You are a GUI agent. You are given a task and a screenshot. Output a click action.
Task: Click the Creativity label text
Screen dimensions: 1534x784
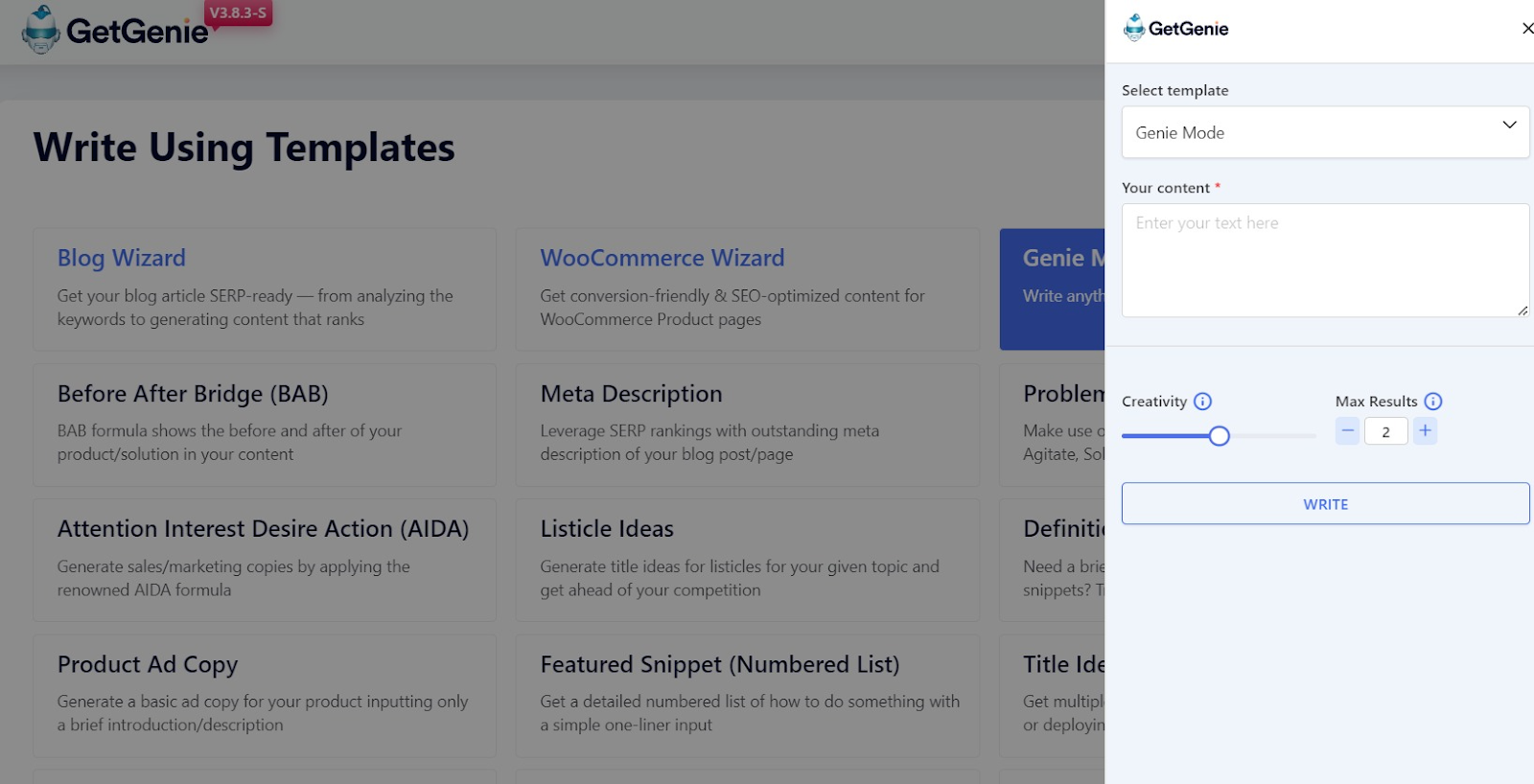pyautogui.click(x=1154, y=402)
